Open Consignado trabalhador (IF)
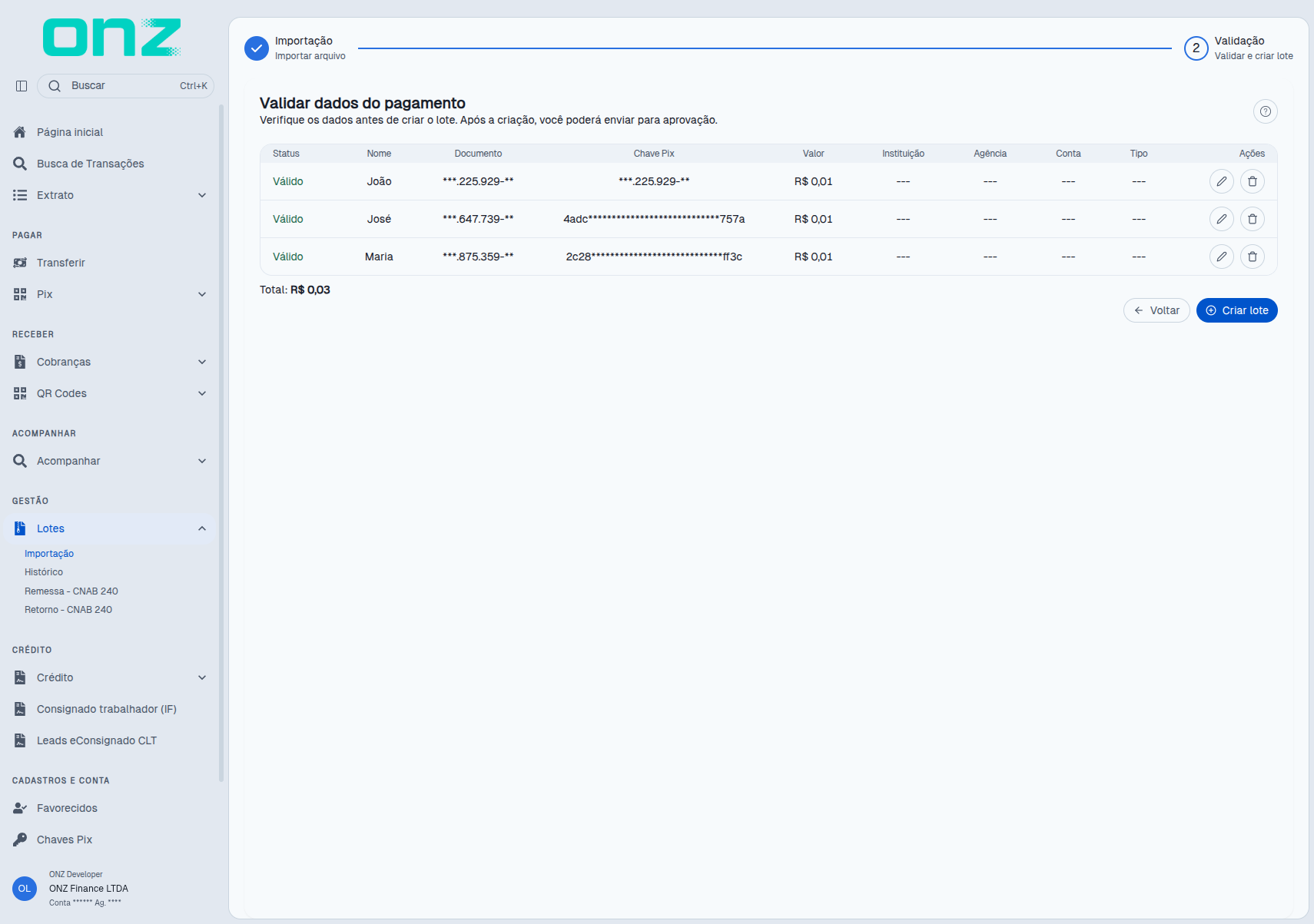Image resolution: width=1314 pixels, height=924 pixels. click(x=107, y=709)
